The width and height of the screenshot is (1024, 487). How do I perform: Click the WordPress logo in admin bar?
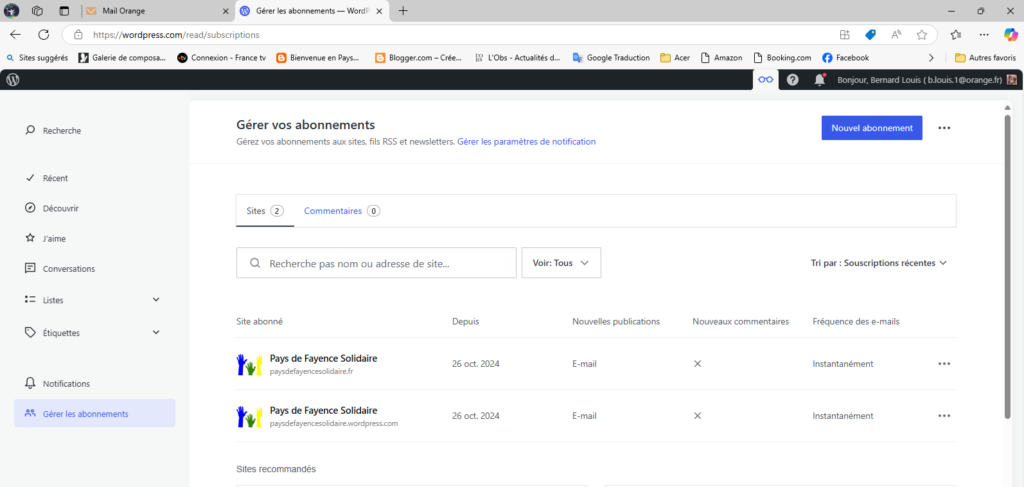(13, 80)
